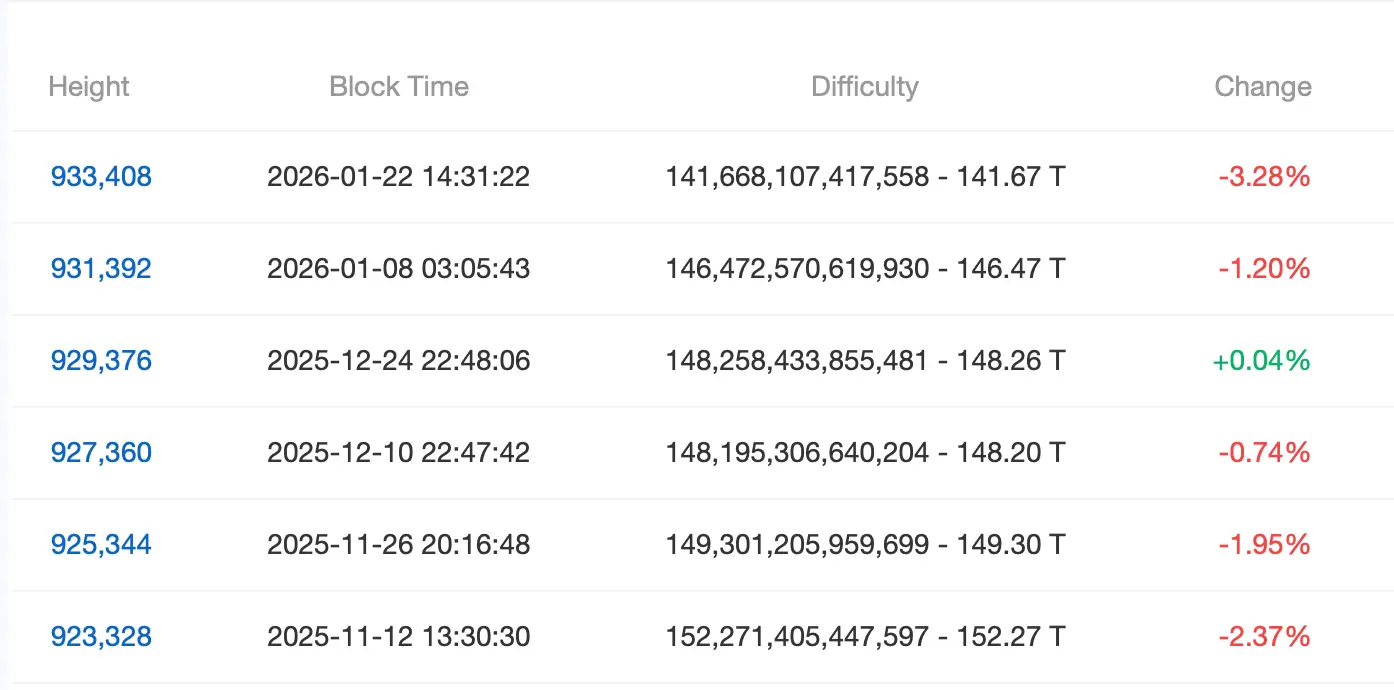Click block time 2026-01-22 14:31:22
1394x690 pixels.
tap(398, 177)
